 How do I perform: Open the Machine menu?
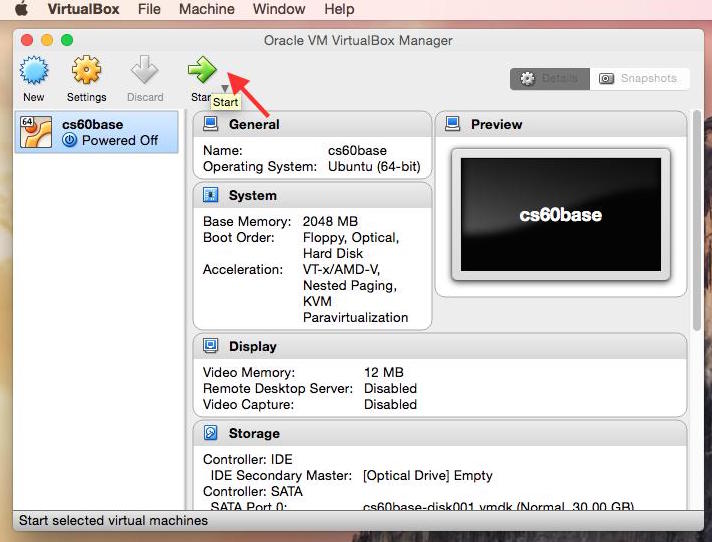click(207, 9)
